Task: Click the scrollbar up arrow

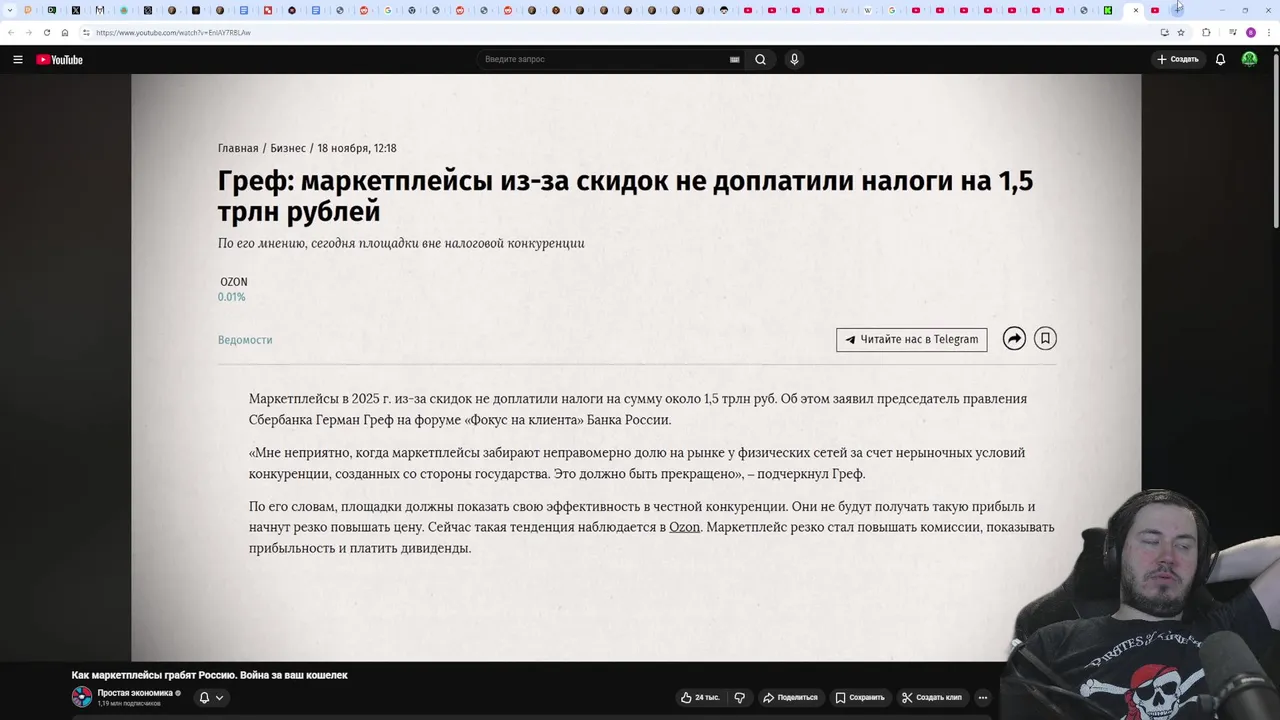Action: tap(1275, 52)
